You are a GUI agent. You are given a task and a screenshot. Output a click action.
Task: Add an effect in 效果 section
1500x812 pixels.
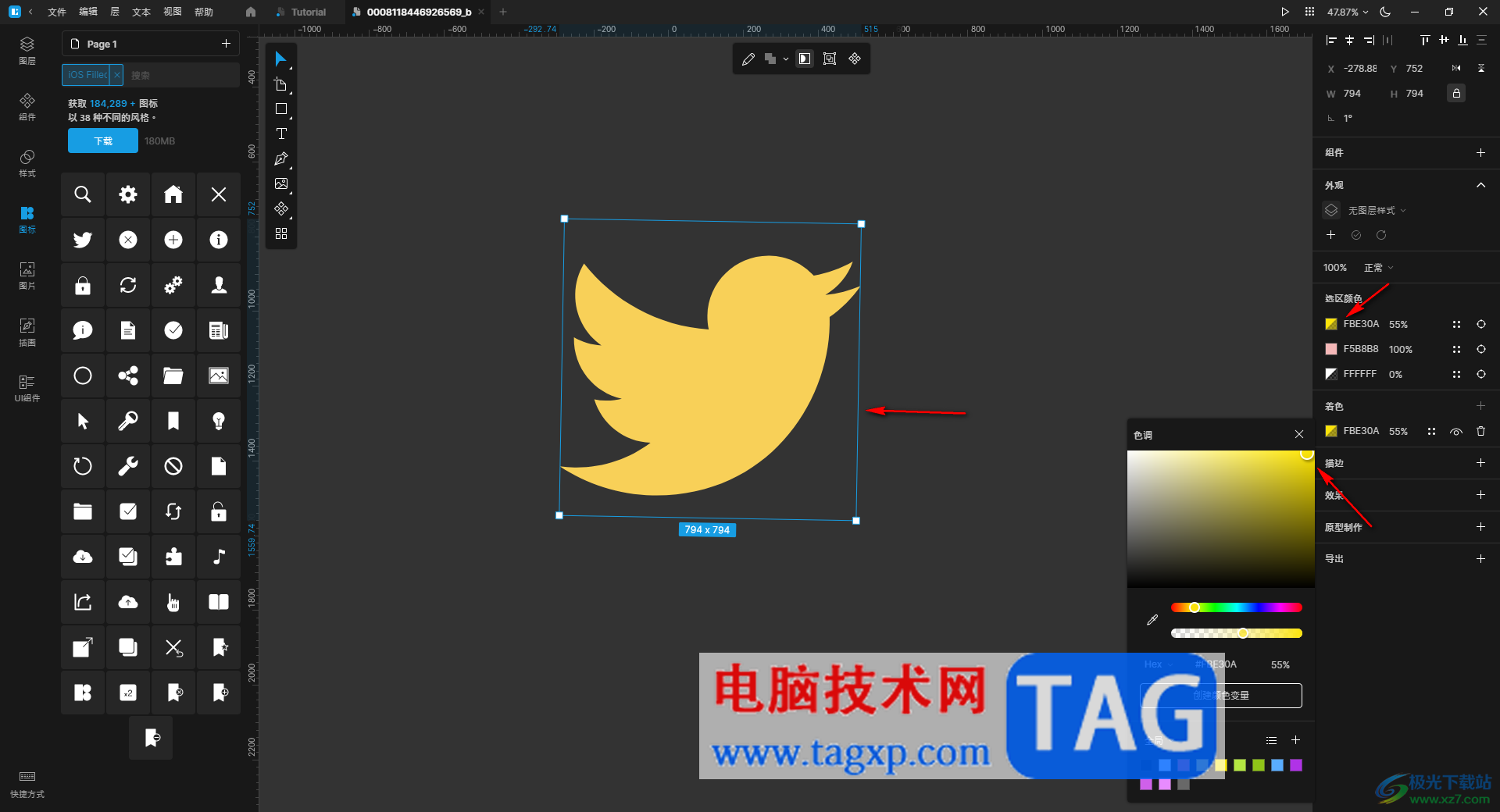1480,495
